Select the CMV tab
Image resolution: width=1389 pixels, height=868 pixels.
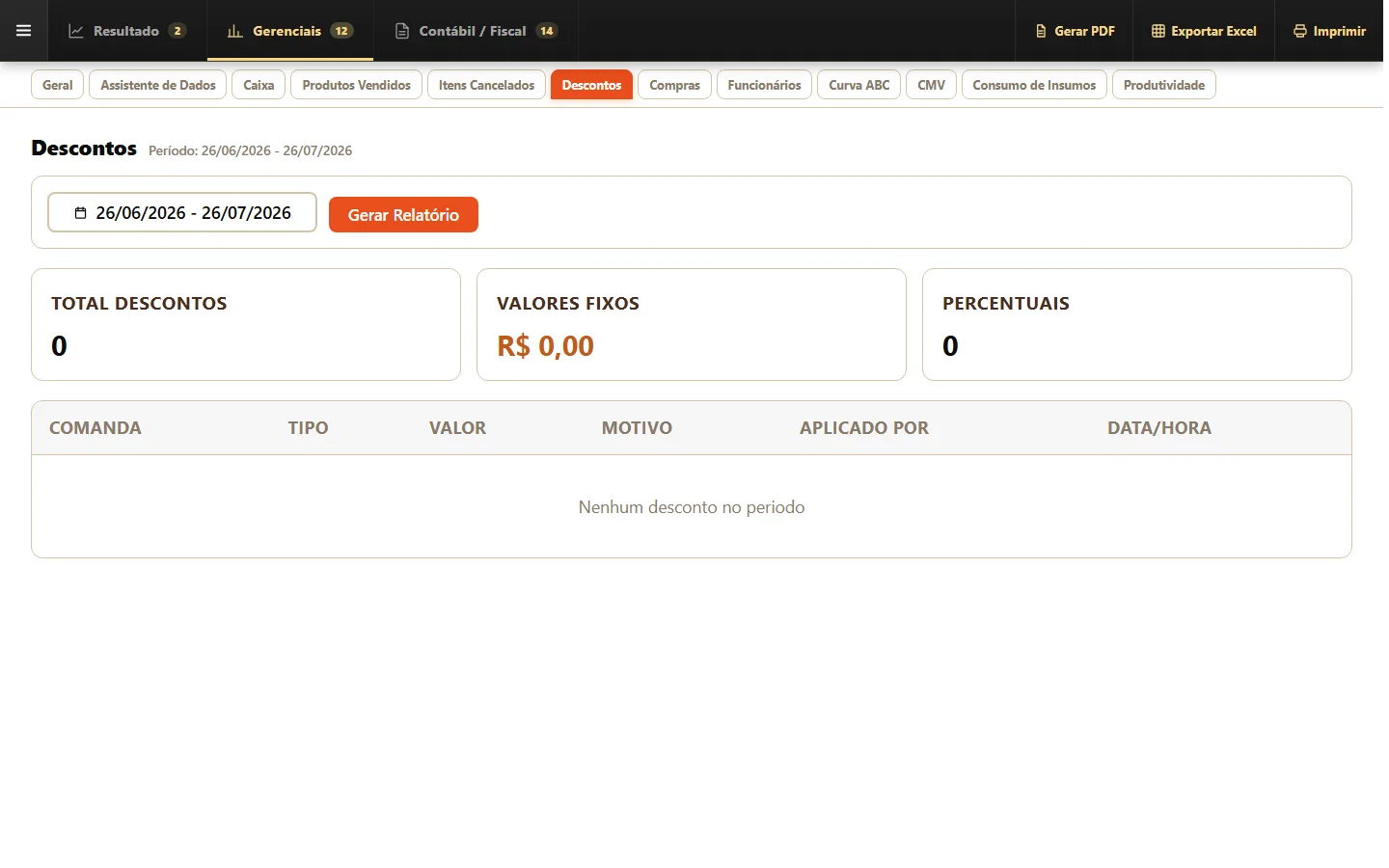(x=932, y=85)
